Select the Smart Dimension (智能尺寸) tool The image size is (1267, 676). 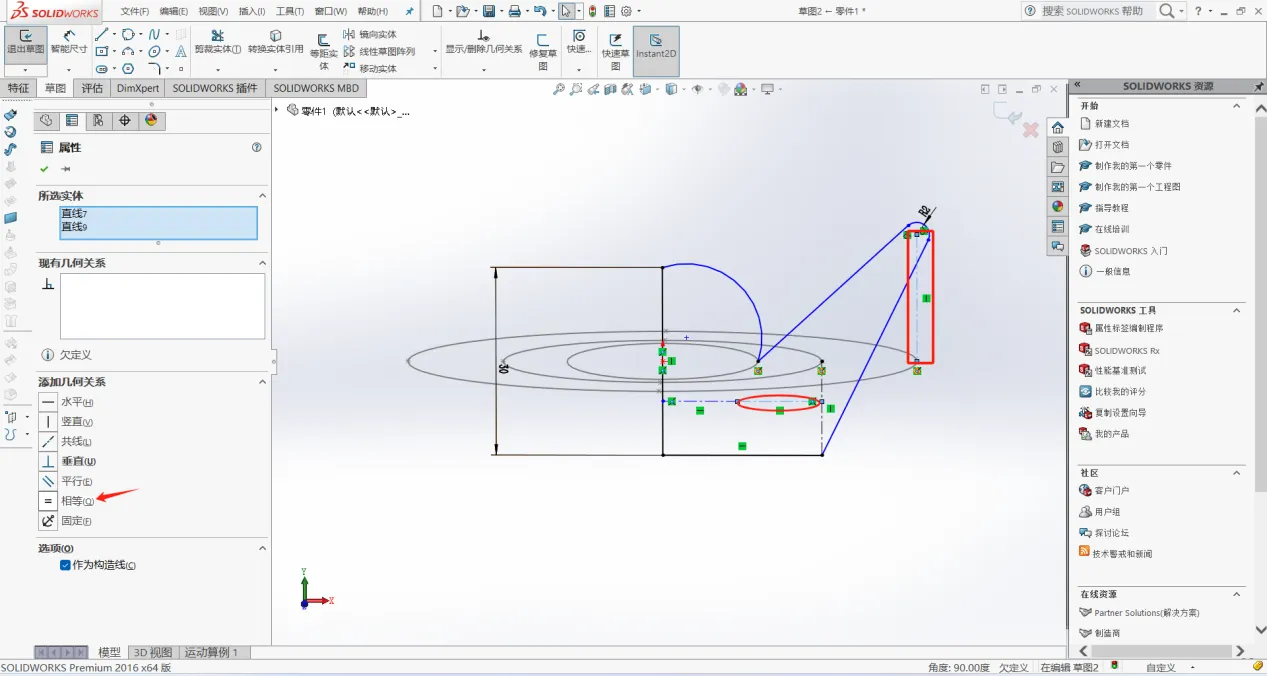click(x=69, y=42)
